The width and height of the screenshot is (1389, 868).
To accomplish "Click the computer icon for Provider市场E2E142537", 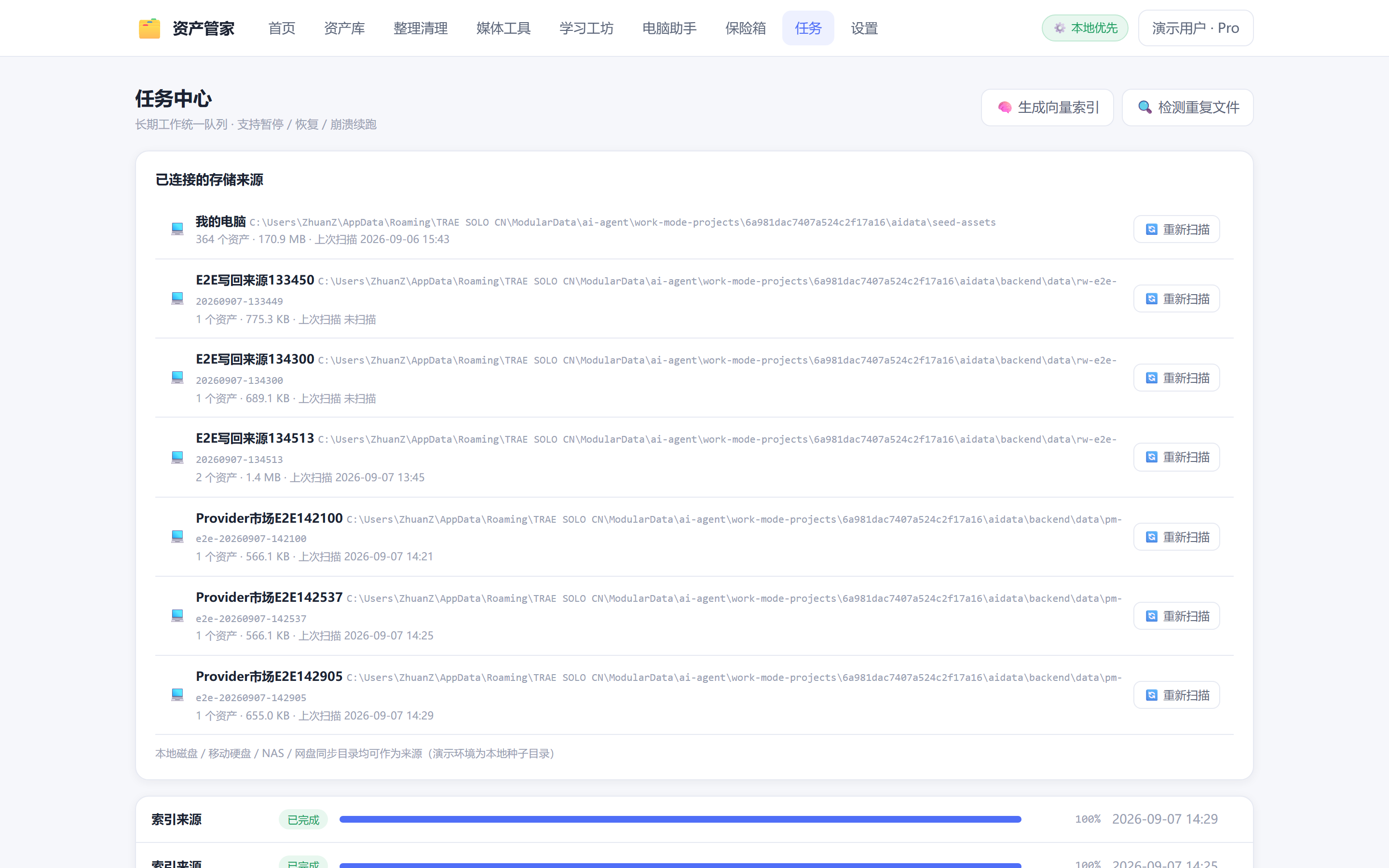I will 177,616.
